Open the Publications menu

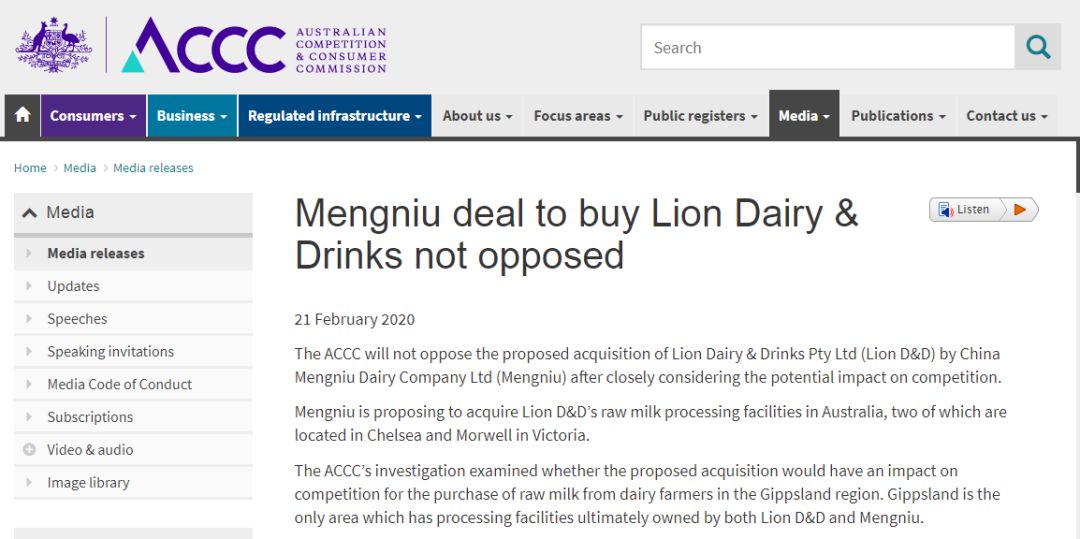coord(898,116)
